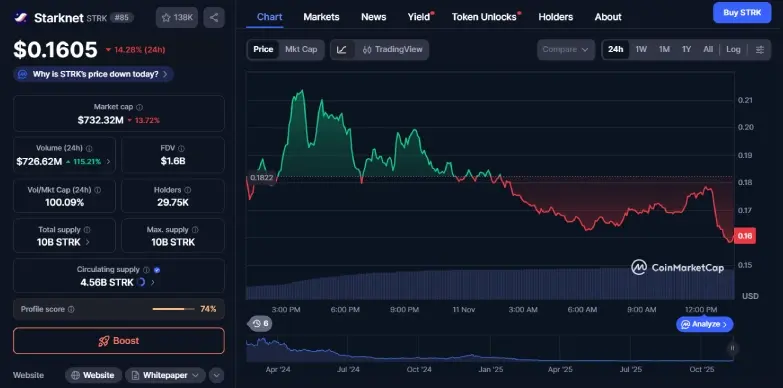Viewport: 783px width, 388px height.
Task: Select the All time range
Action: [x=708, y=49]
